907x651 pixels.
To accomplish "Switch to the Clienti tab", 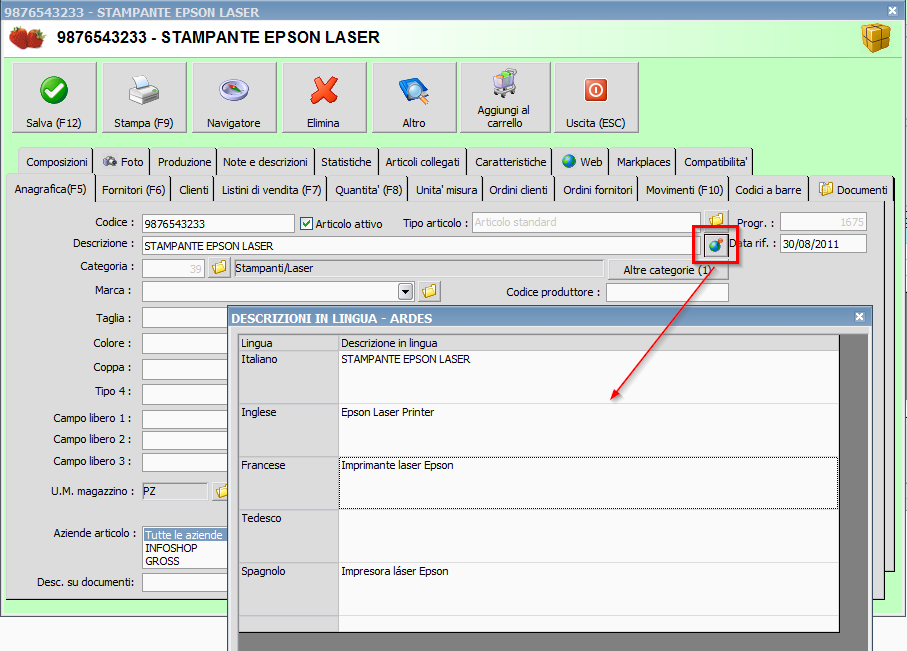I will tap(194, 190).
